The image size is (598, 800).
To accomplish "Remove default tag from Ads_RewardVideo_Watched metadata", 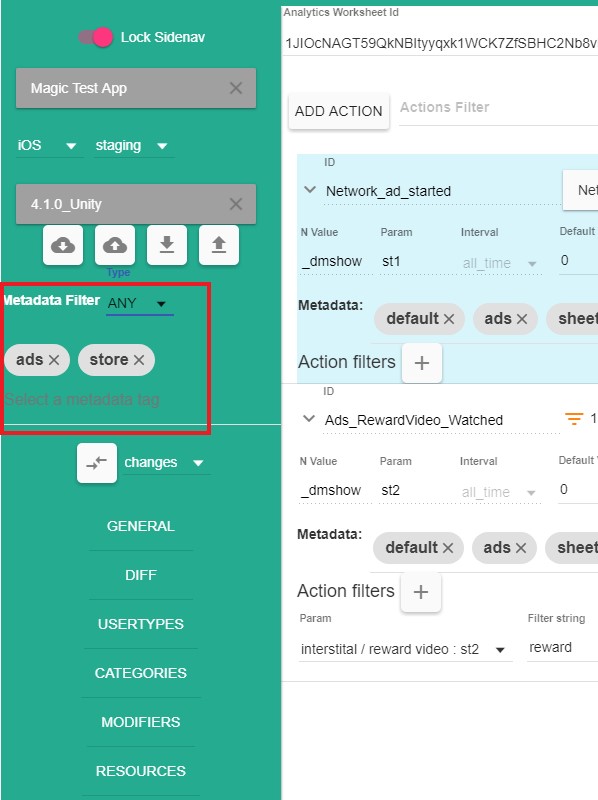I will pos(447,548).
